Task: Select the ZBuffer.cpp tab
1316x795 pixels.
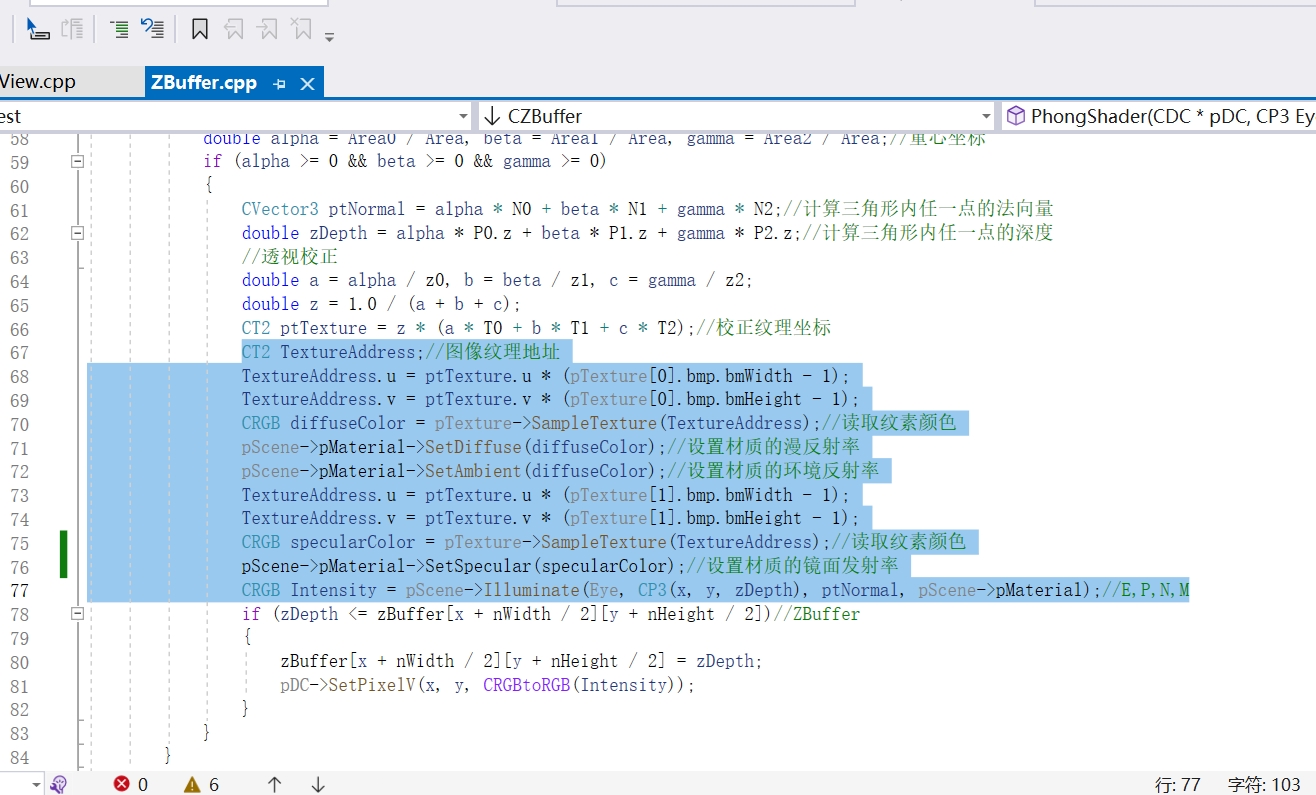Action: point(204,83)
